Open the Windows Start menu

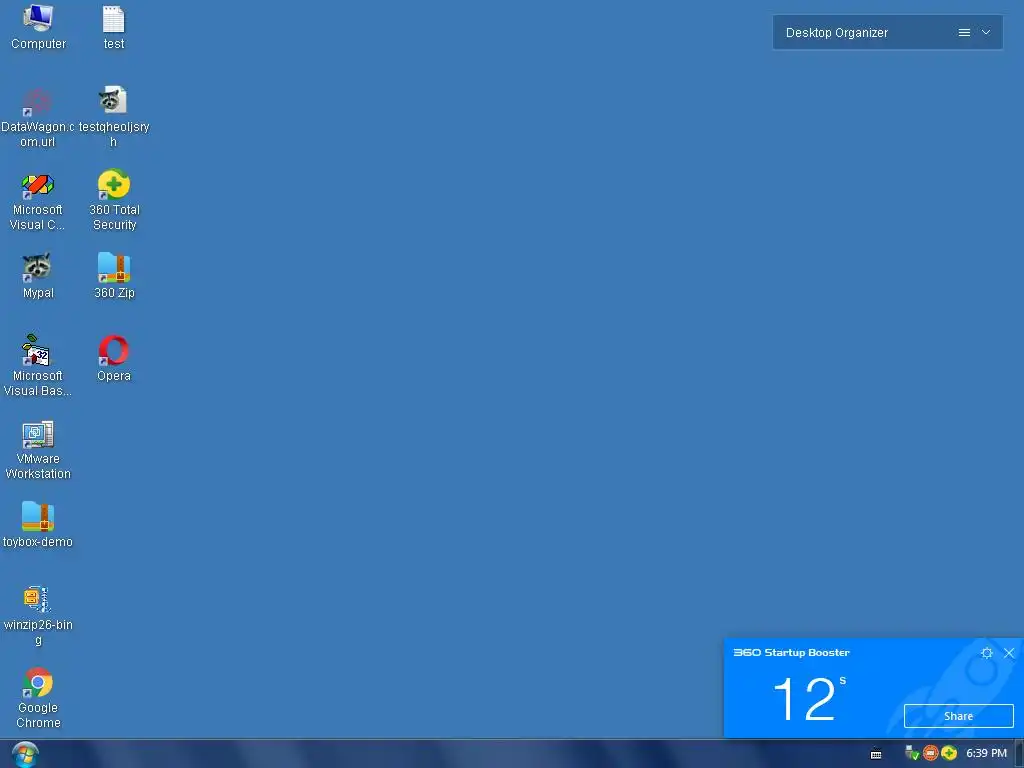coord(25,754)
